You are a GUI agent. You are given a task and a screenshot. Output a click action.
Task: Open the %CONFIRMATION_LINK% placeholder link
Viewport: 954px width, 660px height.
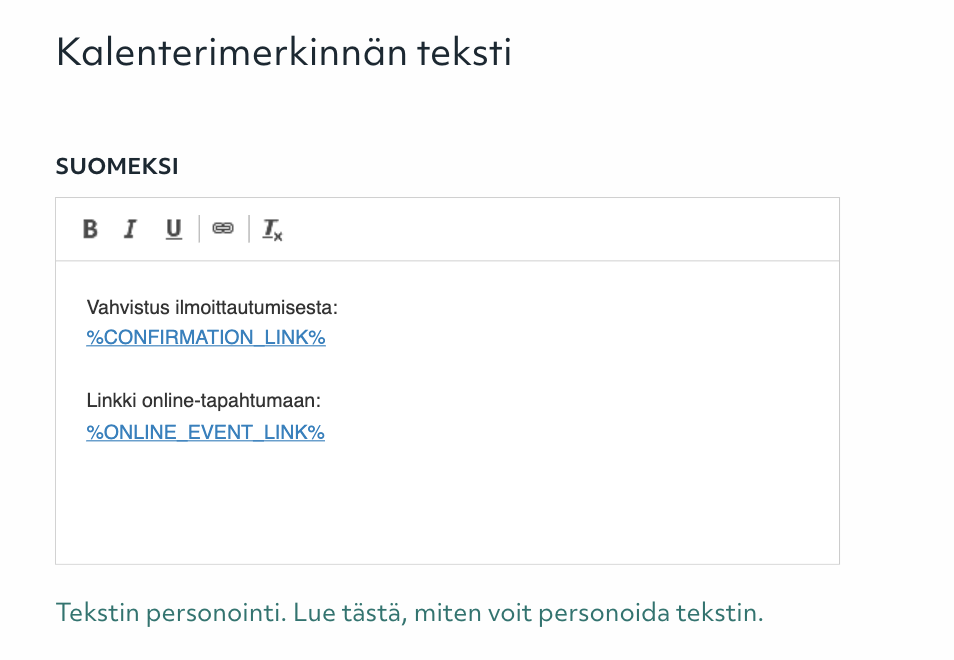205,337
